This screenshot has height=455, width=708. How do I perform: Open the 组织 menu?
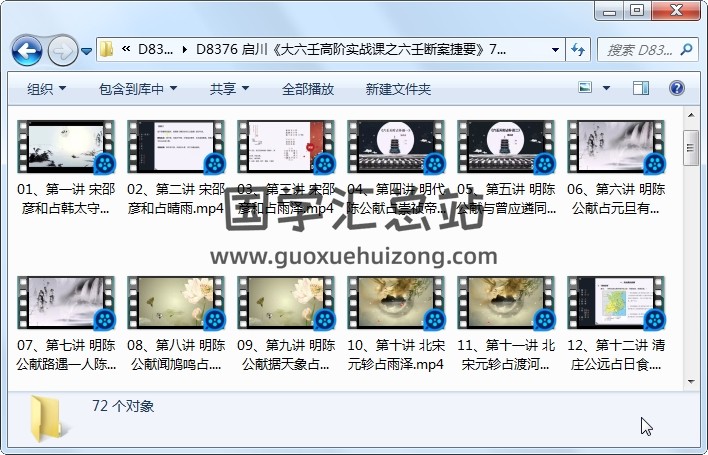point(46,89)
